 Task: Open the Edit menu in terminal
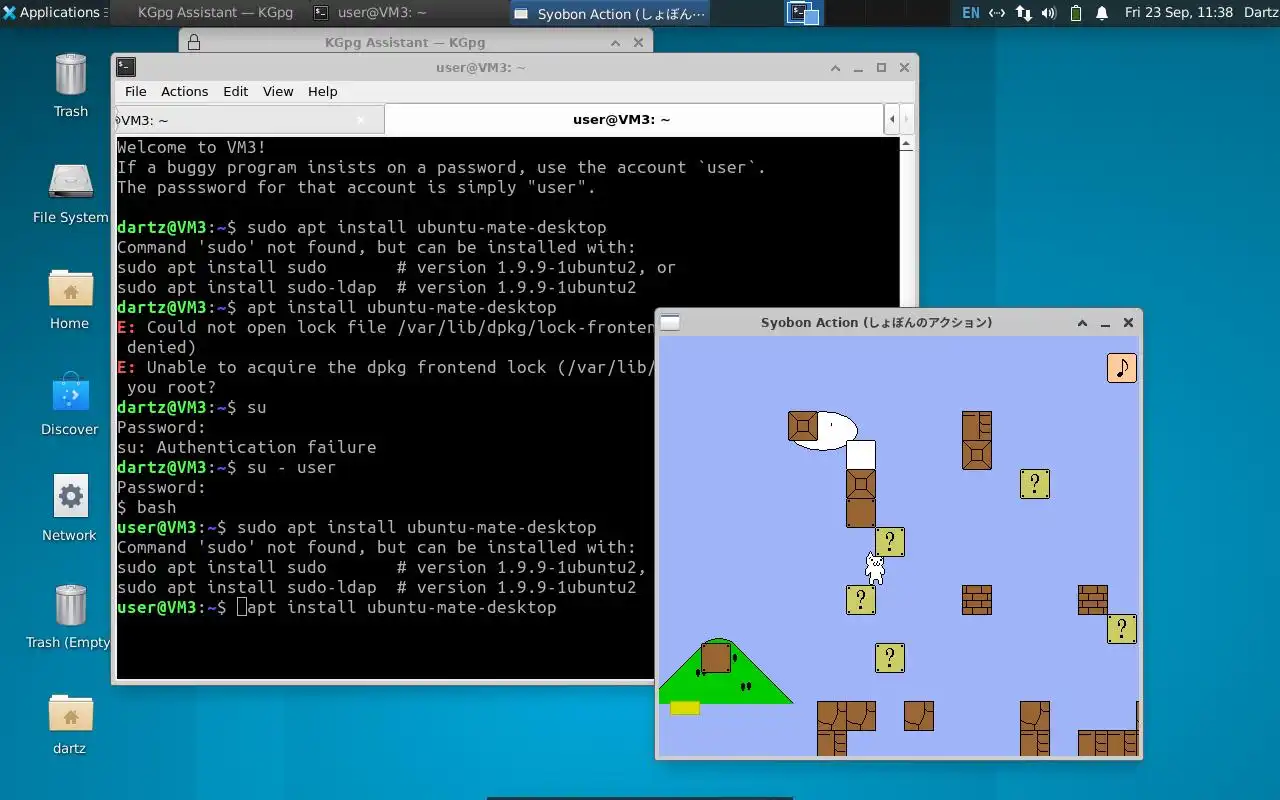236,91
